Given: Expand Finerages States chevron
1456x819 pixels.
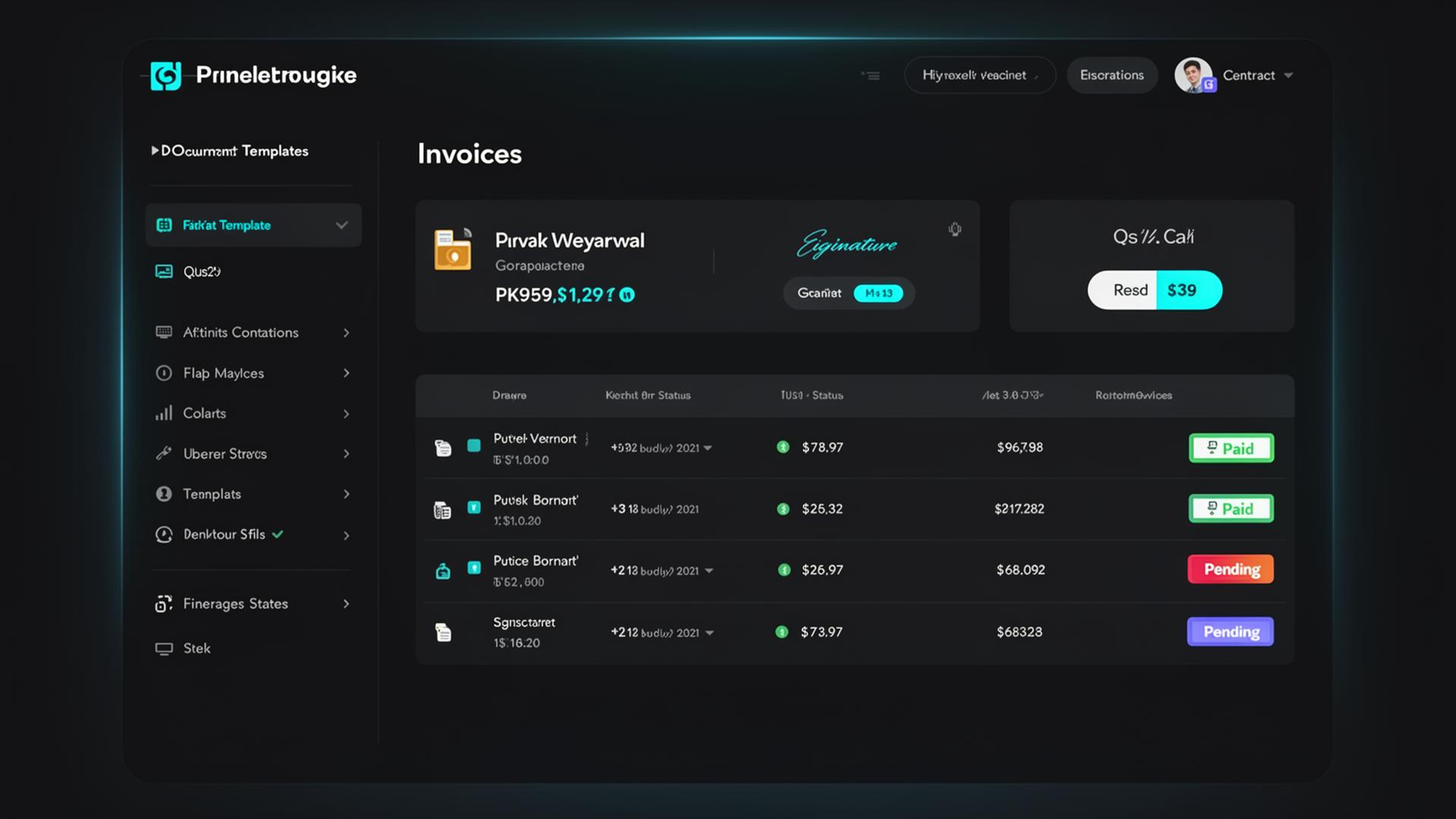Looking at the screenshot, I should pyautogui.click(x=347, y=604).
